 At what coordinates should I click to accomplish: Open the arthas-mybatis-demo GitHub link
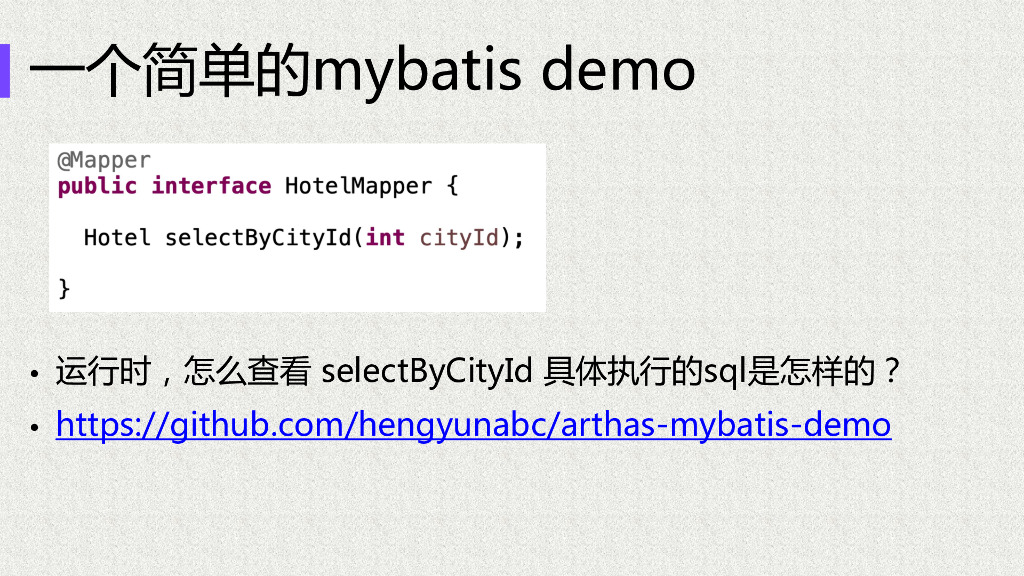point(473,426)
